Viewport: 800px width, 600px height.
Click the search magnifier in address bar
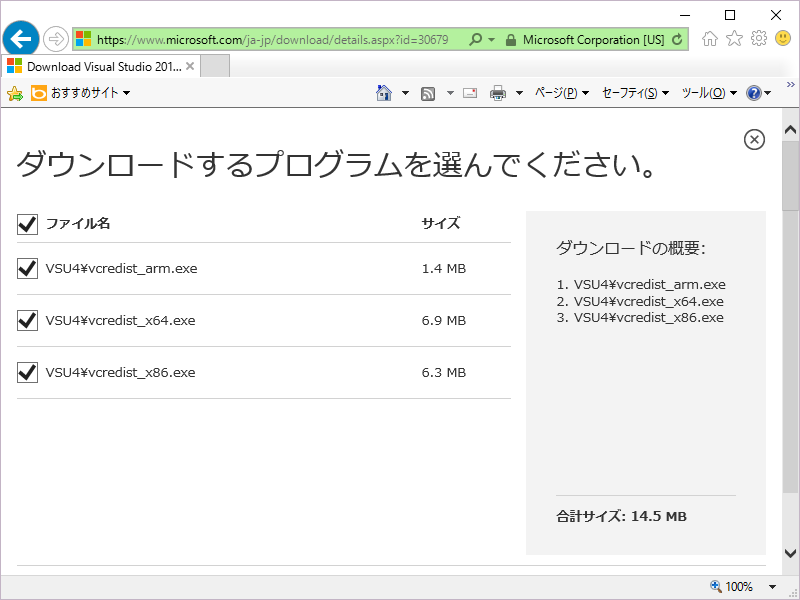(x=475, y=39)
